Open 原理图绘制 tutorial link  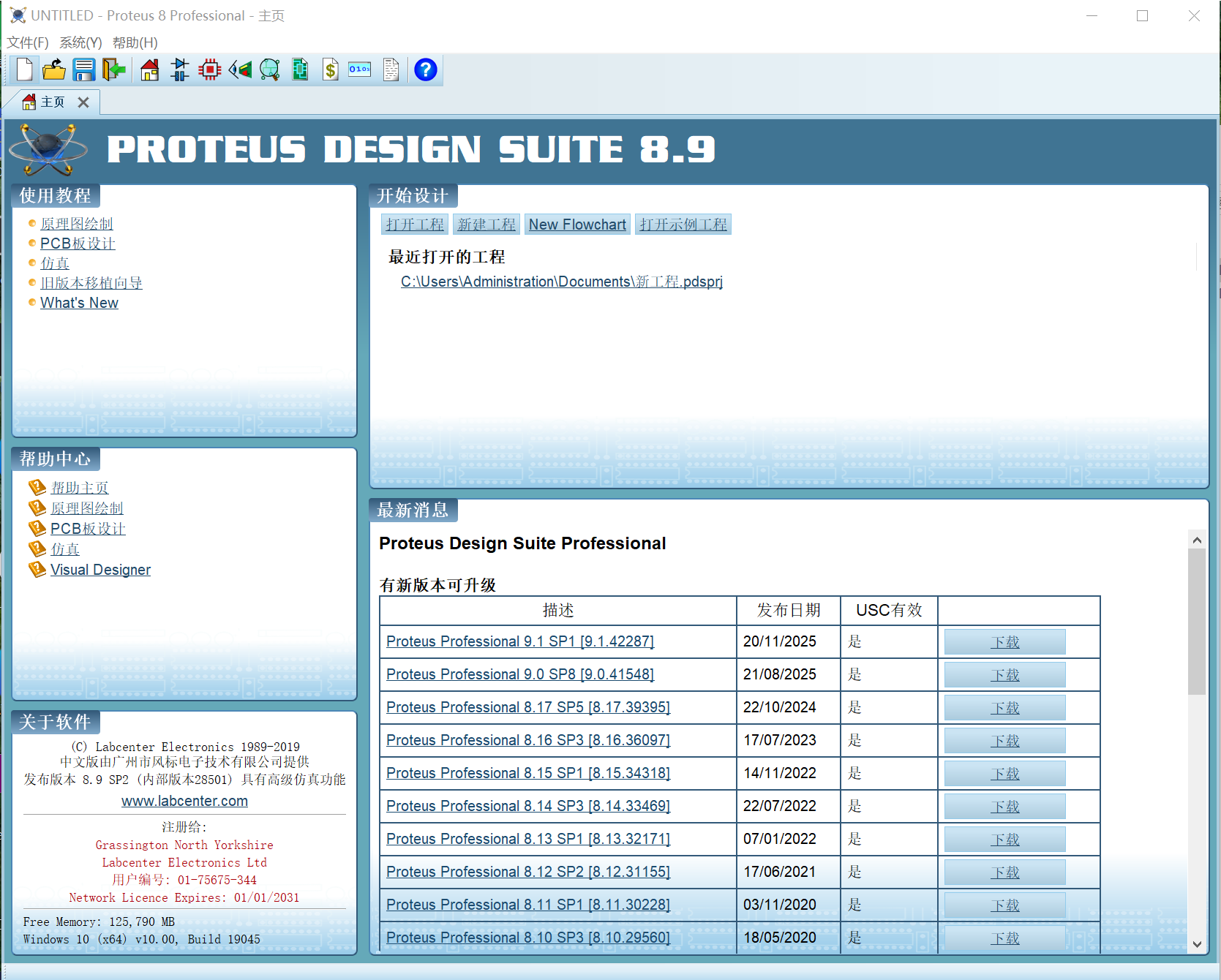[x=77, y=224]
